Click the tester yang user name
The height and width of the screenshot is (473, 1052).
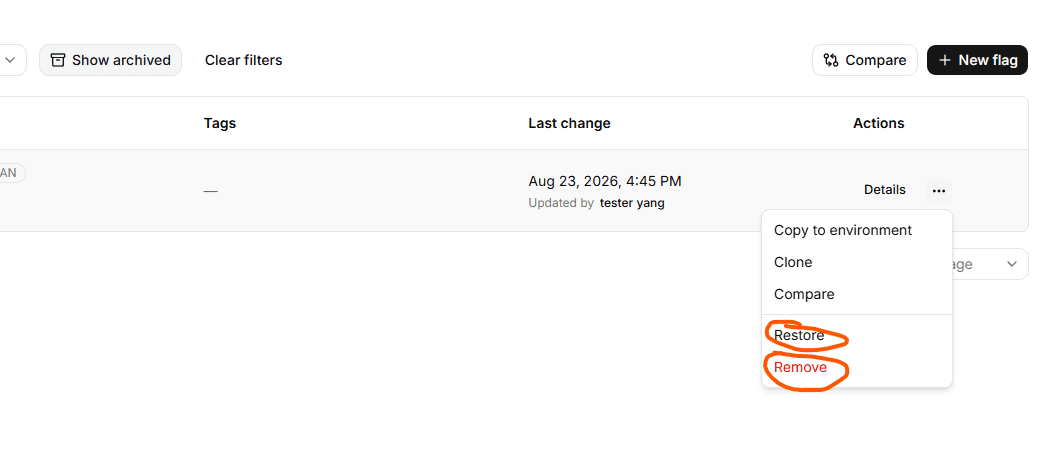(632, 203)
